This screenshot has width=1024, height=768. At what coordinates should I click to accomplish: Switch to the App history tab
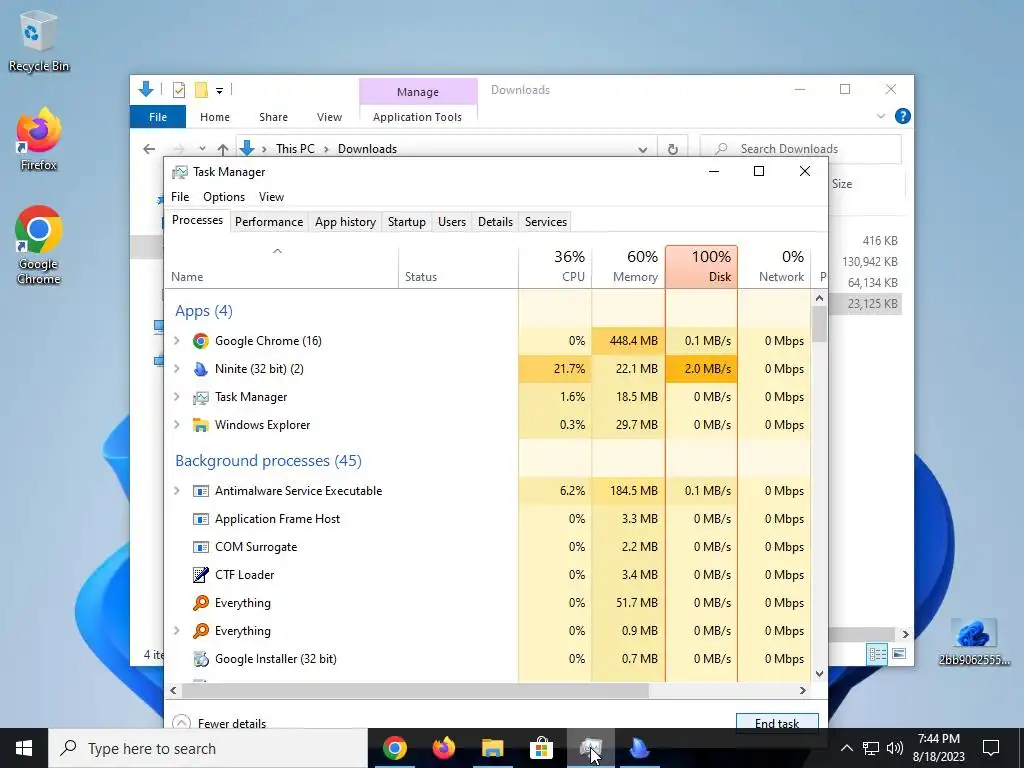345,222
